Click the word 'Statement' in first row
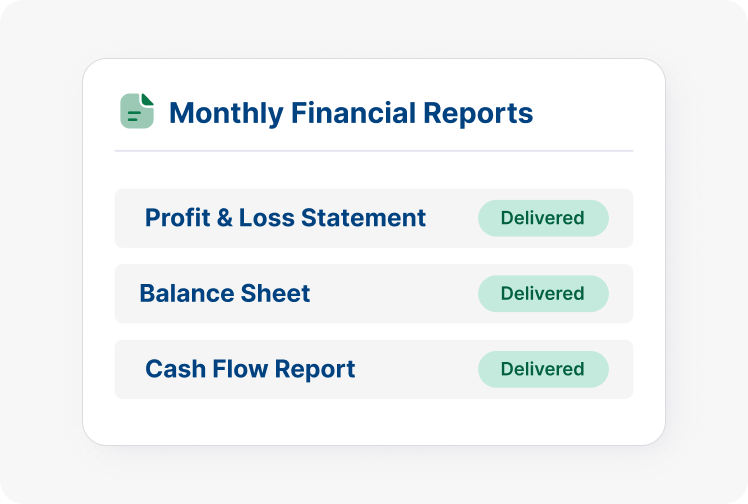The width and height of the screenshot is (748, 504). 372,218
